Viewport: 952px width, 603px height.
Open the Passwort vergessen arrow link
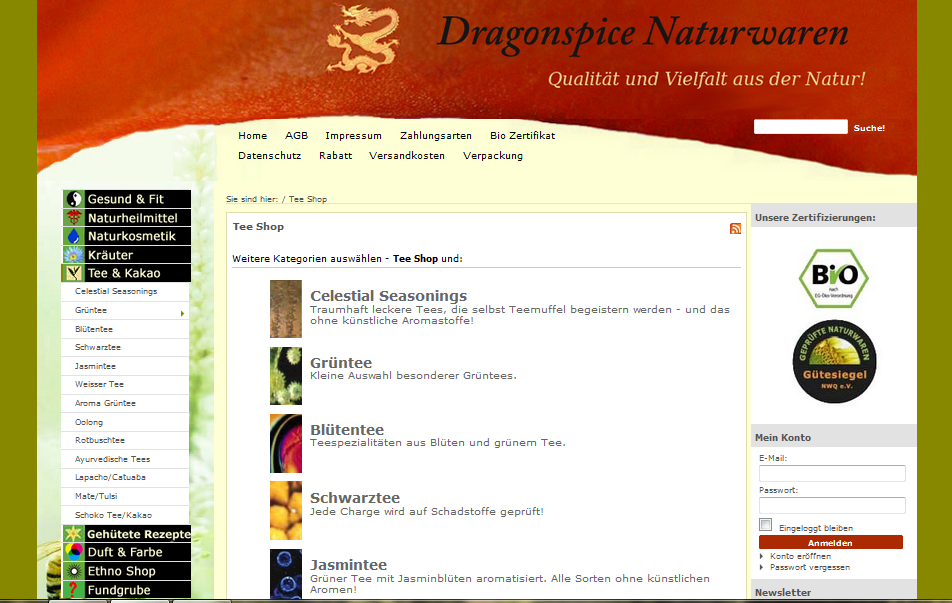pos(762,567)
